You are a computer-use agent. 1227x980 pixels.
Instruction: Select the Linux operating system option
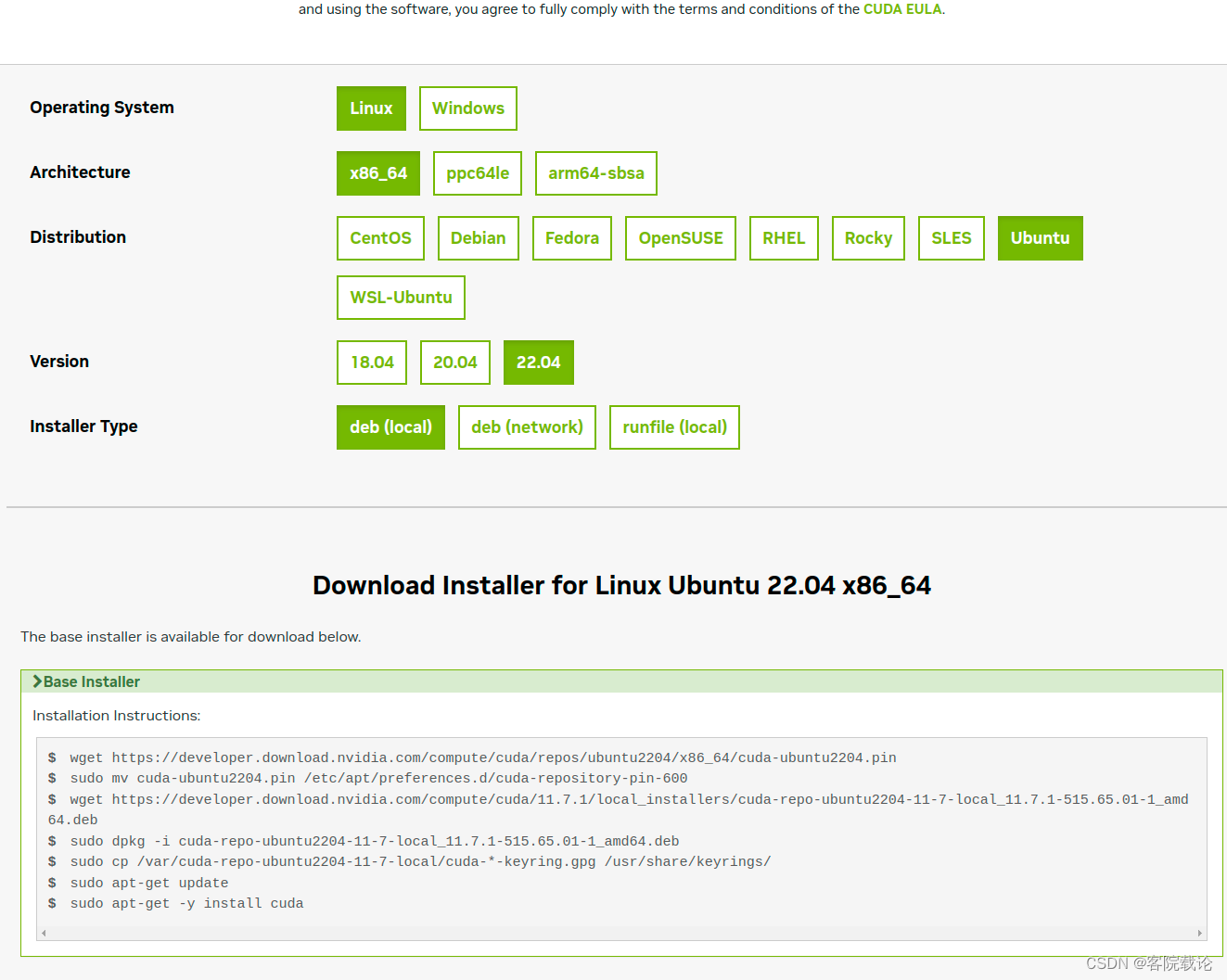[x=371, y=108]
